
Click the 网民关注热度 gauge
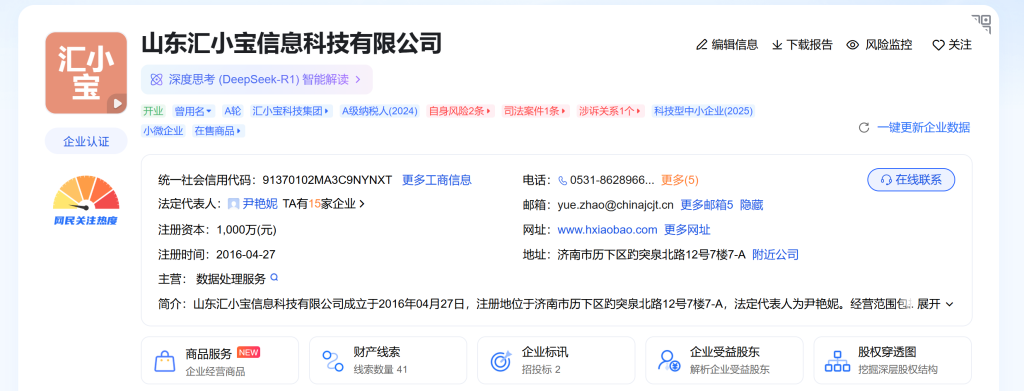(x=86, y=200)
